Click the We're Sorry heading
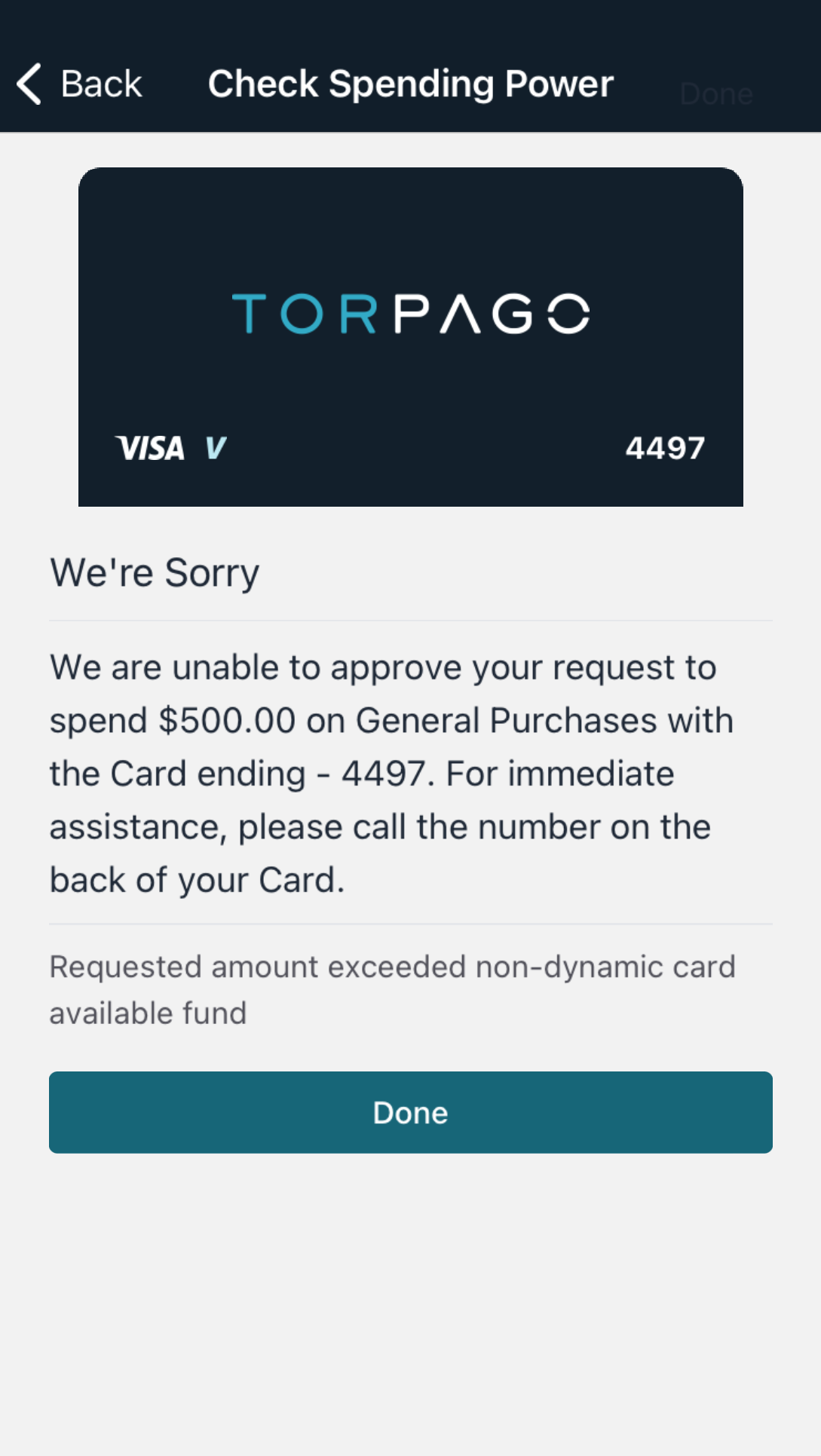 point(155,573)
